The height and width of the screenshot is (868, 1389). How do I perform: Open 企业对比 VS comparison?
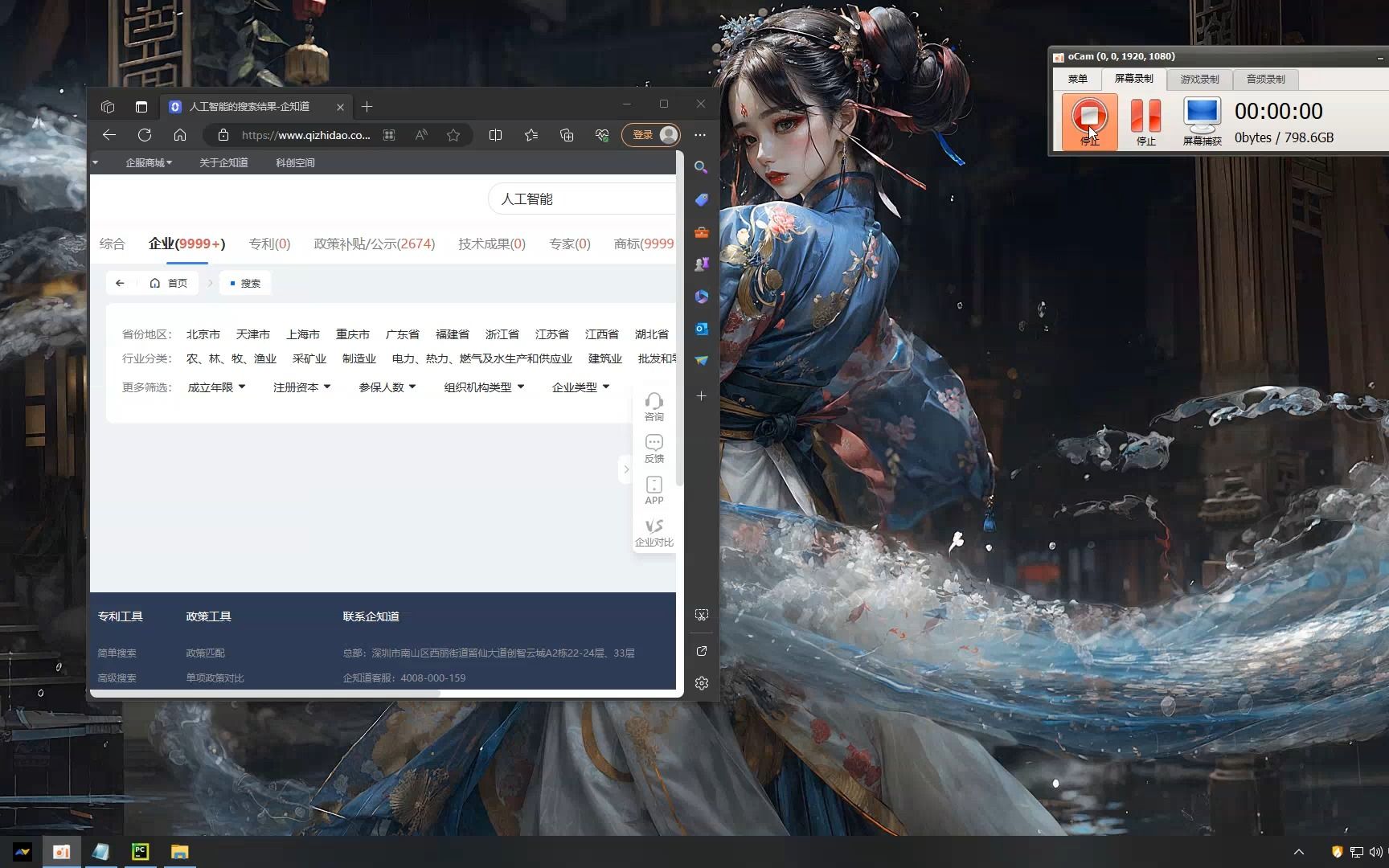pyautogui.click(x=654, y=532)
